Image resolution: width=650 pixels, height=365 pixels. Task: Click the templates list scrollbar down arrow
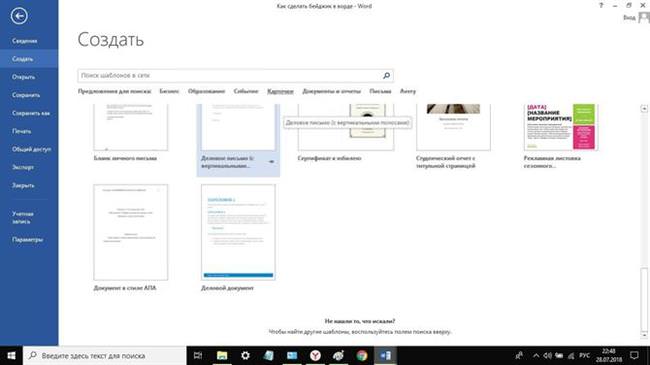pyautogui.click(x=644, y=334)
